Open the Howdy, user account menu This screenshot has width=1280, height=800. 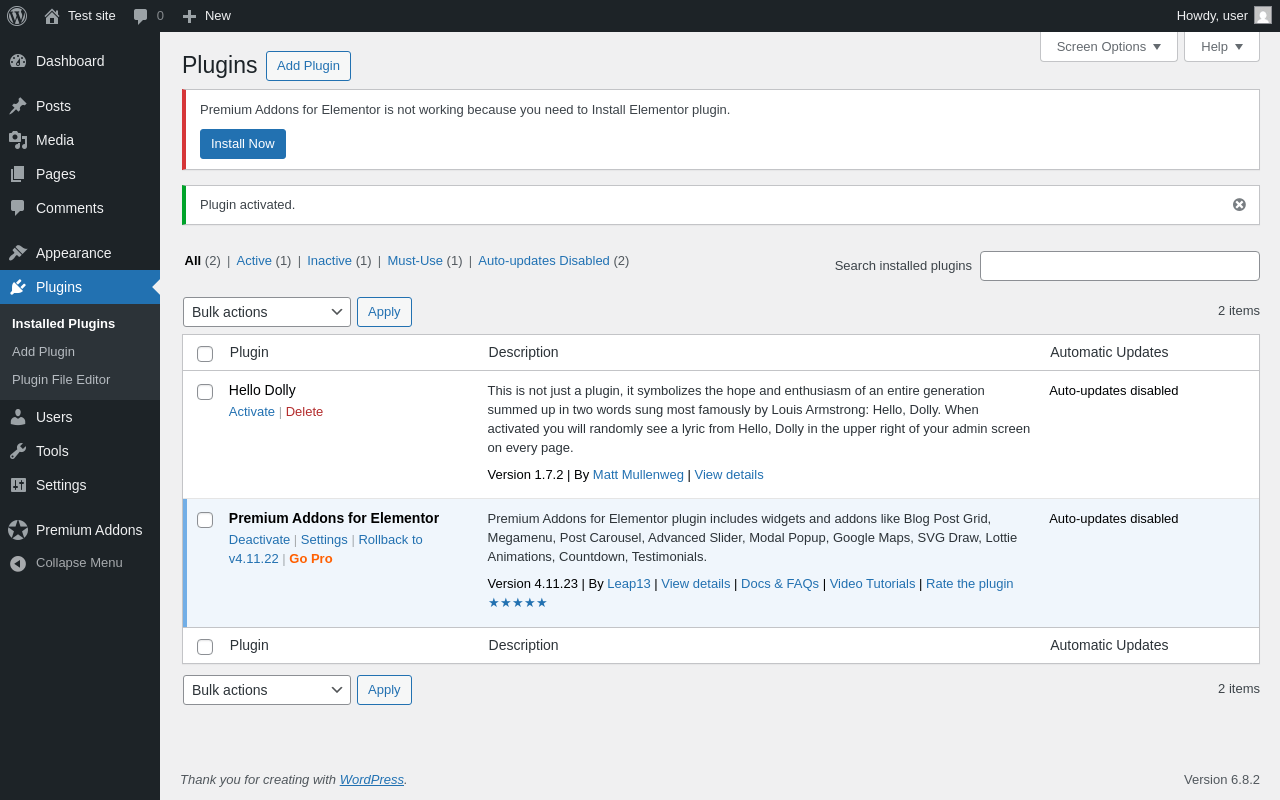tap(1224, 16)
